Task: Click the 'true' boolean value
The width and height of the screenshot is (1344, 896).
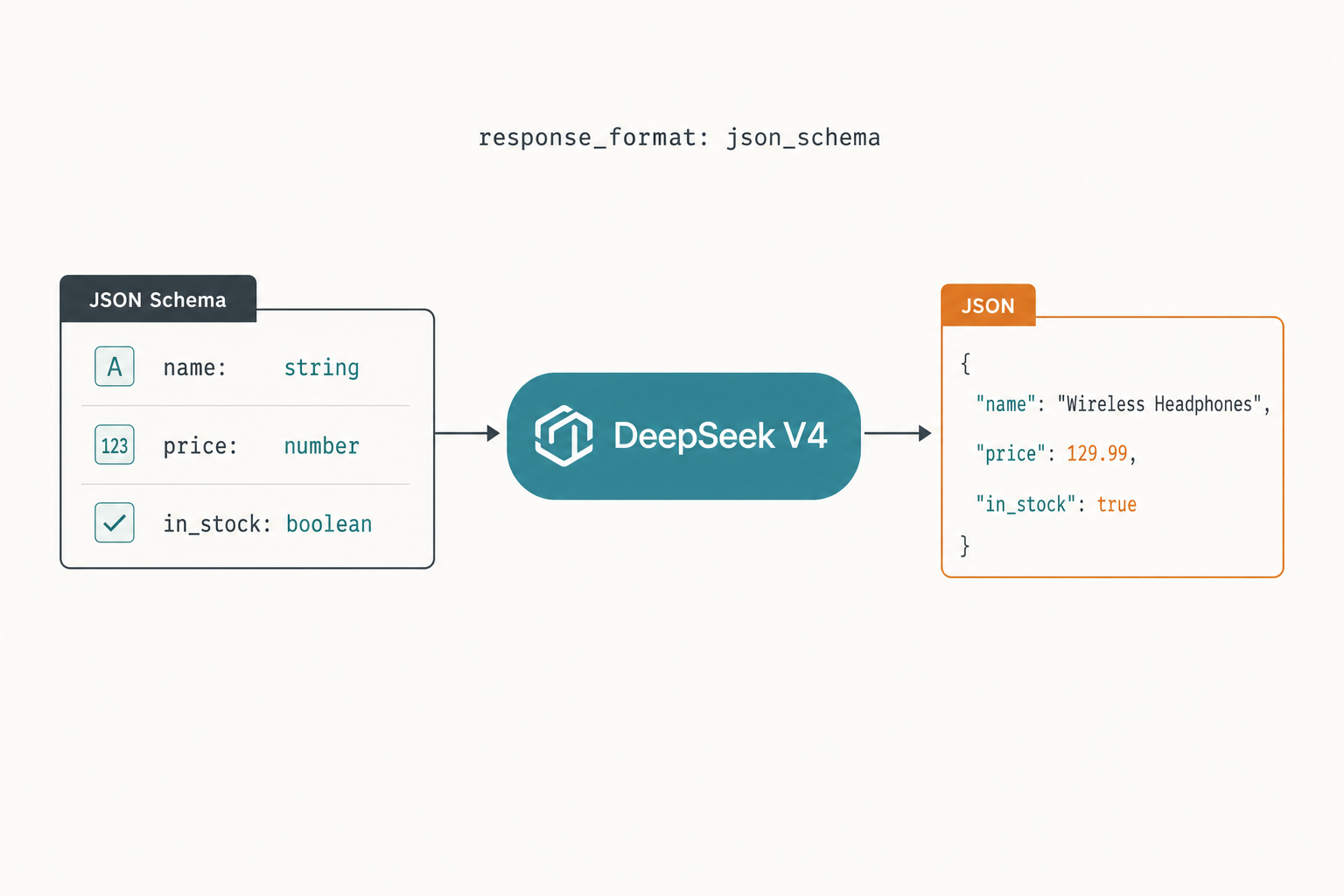Action: (x=1117, y=505)
